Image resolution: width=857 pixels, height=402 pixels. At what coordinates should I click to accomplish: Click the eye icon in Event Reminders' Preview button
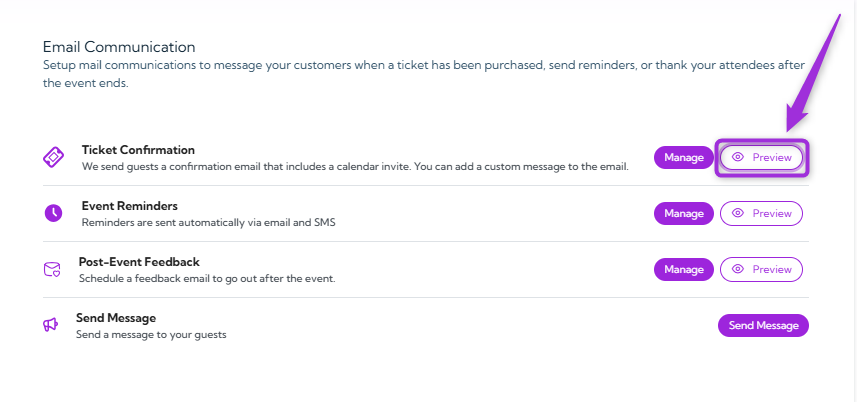click(x=738, y=214)
